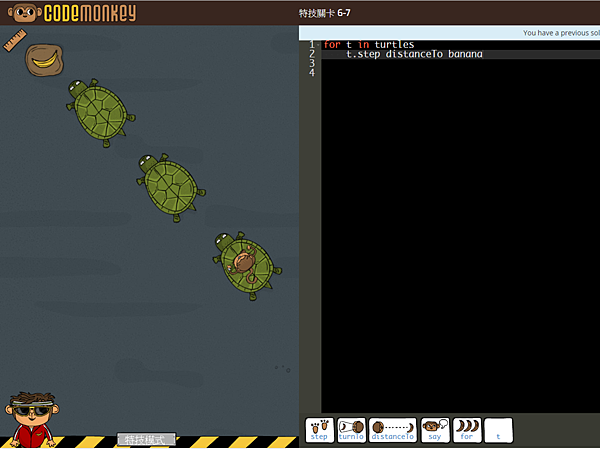
Task: Click the 'for' keyword on line 1
Action: pyautogui.click(x=332, y=44)
